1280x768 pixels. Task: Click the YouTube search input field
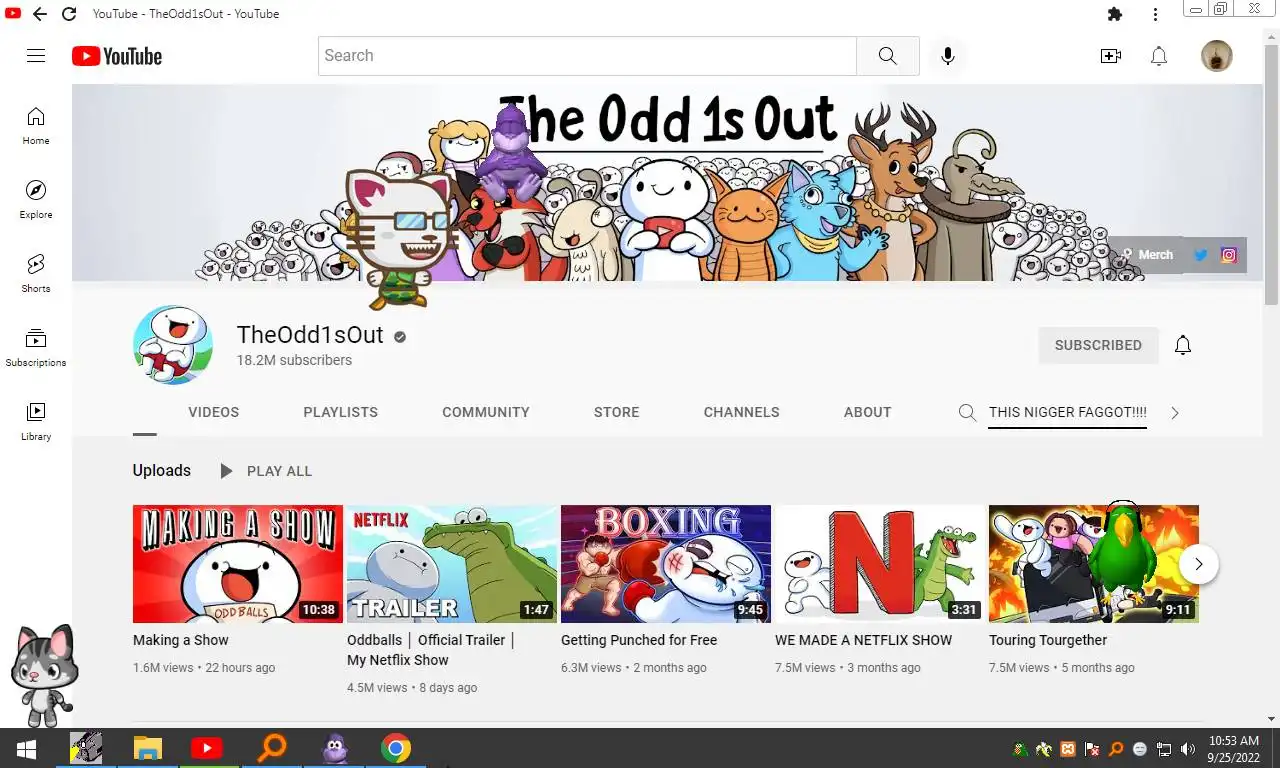click(x=588, y=56)
